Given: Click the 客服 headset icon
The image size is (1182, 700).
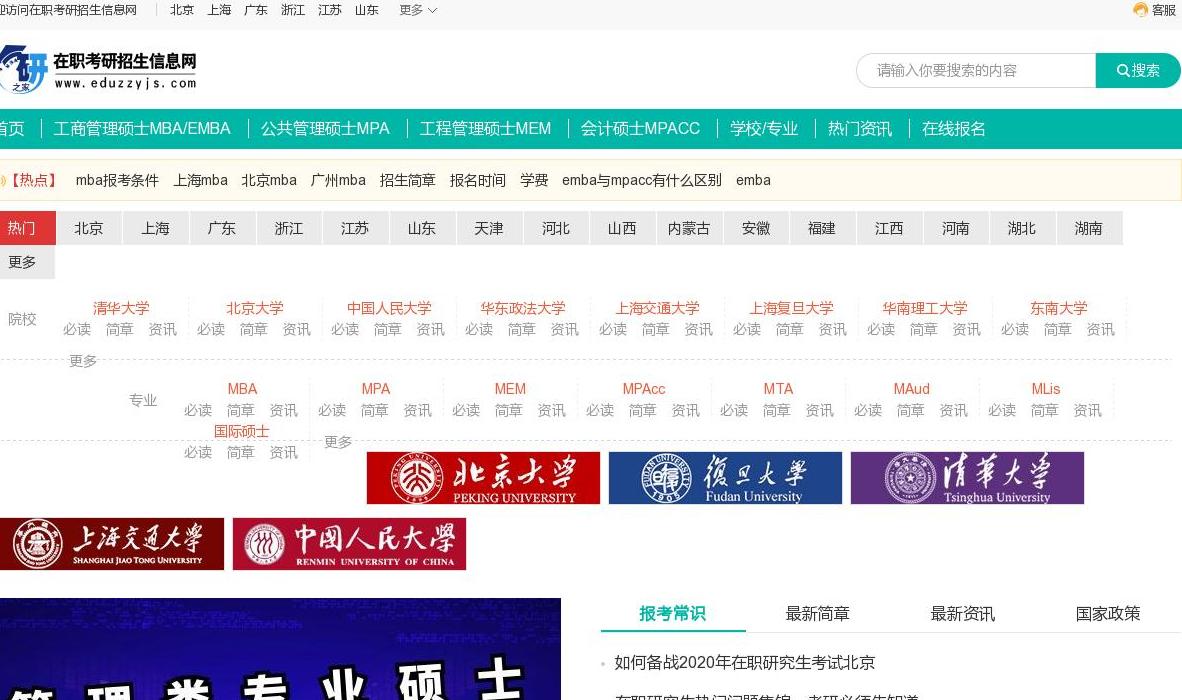Looking at the screenshot, I should point(1140,10).
